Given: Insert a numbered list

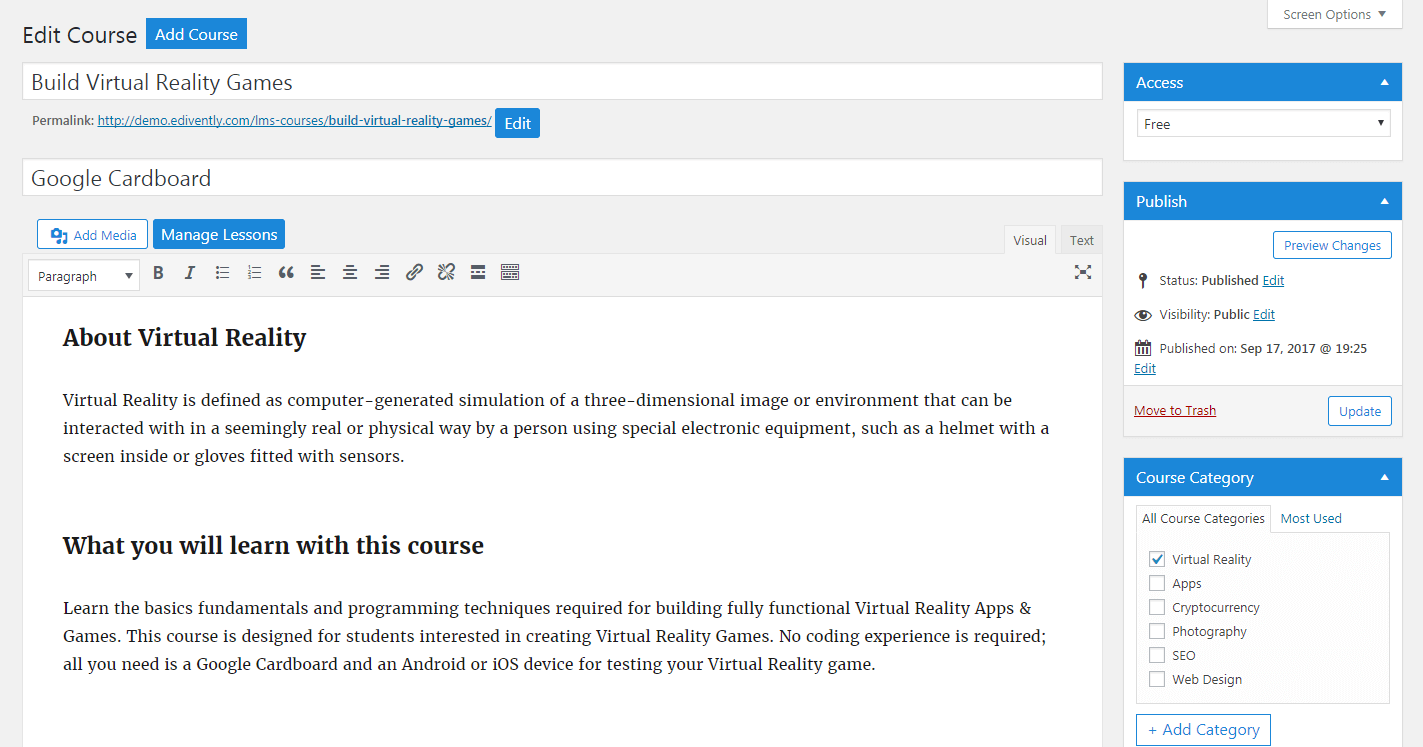Looking at the screenshot, I should [x=254, y=272].
